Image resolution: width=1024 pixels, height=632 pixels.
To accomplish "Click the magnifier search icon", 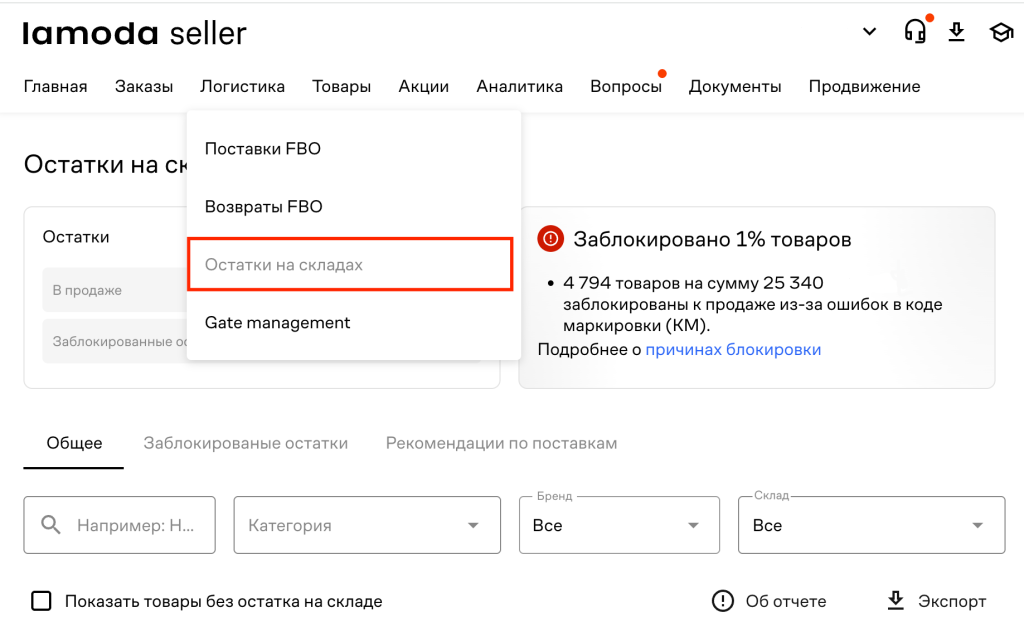I will point(51,525).
